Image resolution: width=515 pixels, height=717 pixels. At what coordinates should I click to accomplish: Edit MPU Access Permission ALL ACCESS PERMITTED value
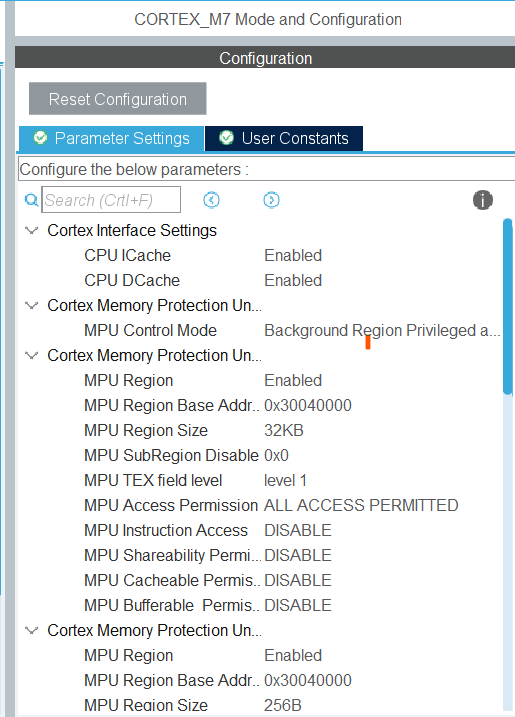(x=361, y=506)
